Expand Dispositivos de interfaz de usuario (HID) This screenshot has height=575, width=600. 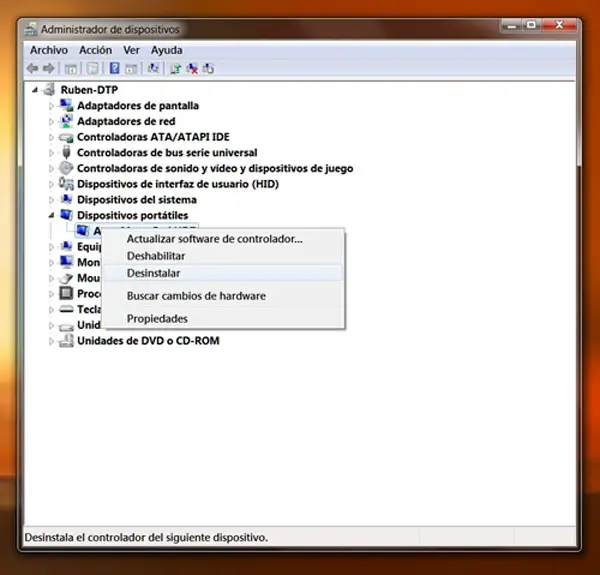point(51,184)
